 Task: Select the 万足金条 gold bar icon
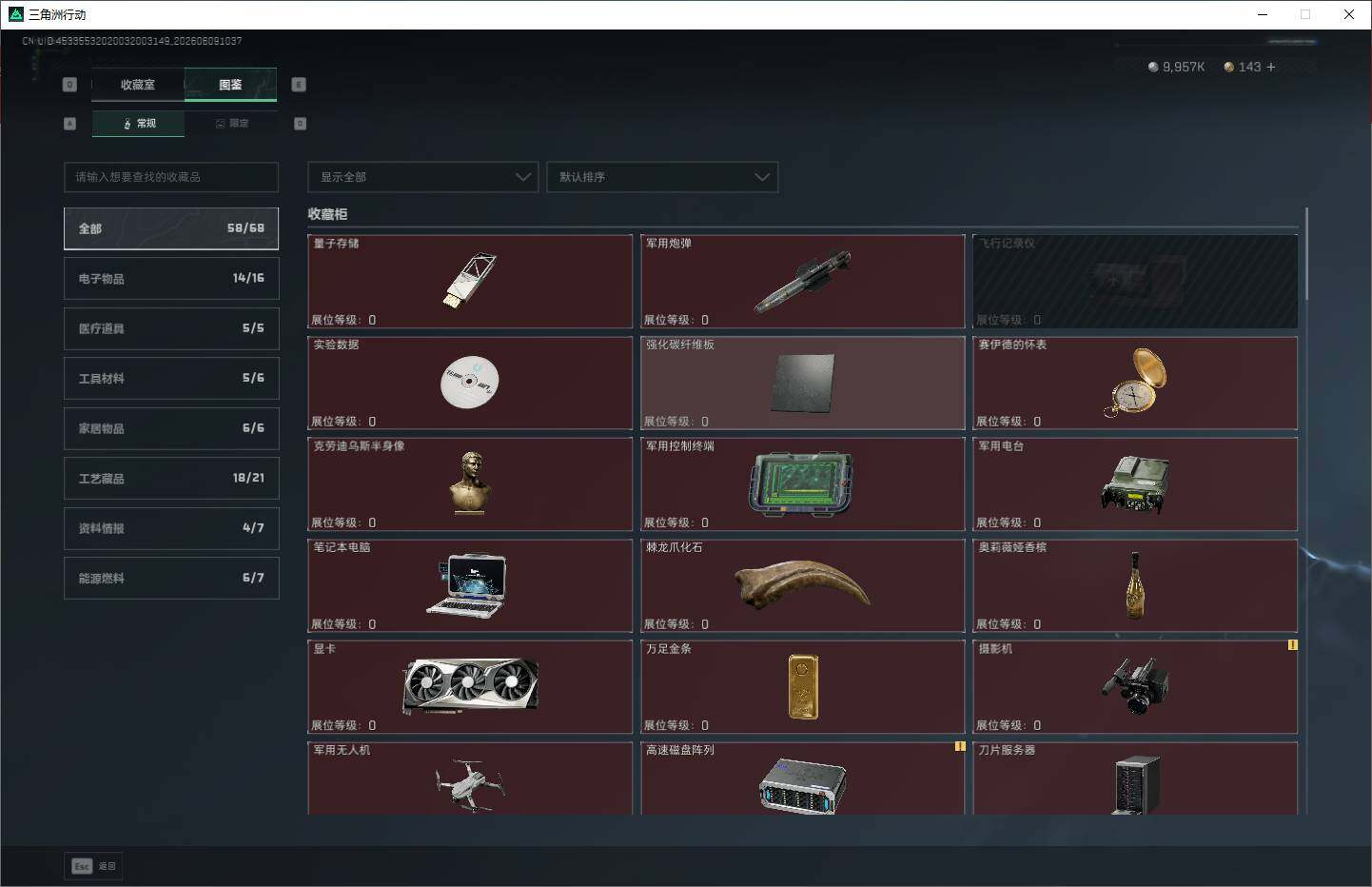coord(802,686)
